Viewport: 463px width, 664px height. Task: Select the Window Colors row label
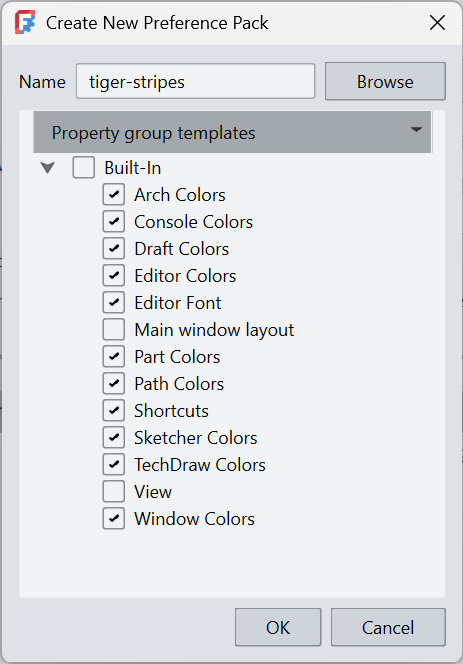(194, 519)
